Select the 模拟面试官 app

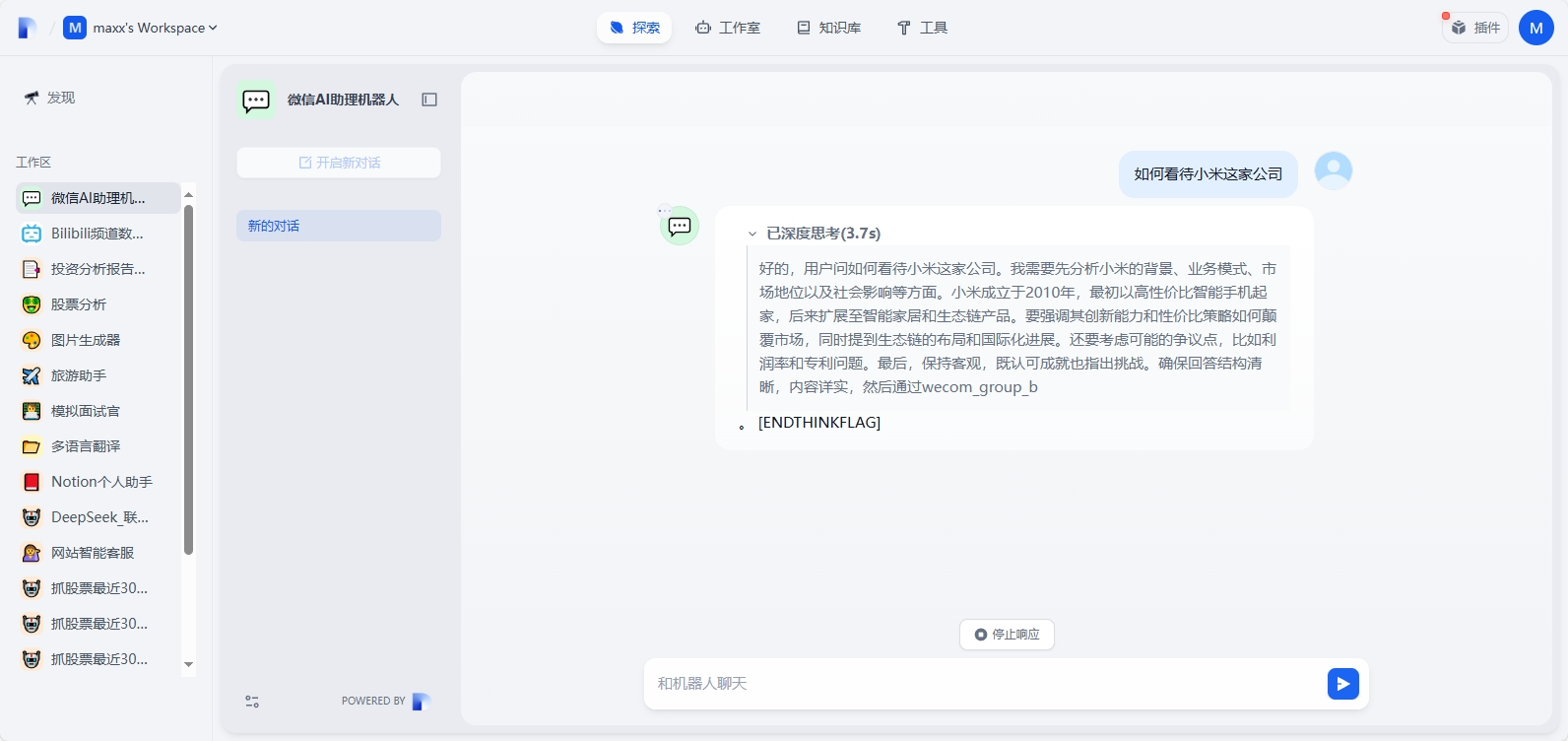(x=98, y=411)
